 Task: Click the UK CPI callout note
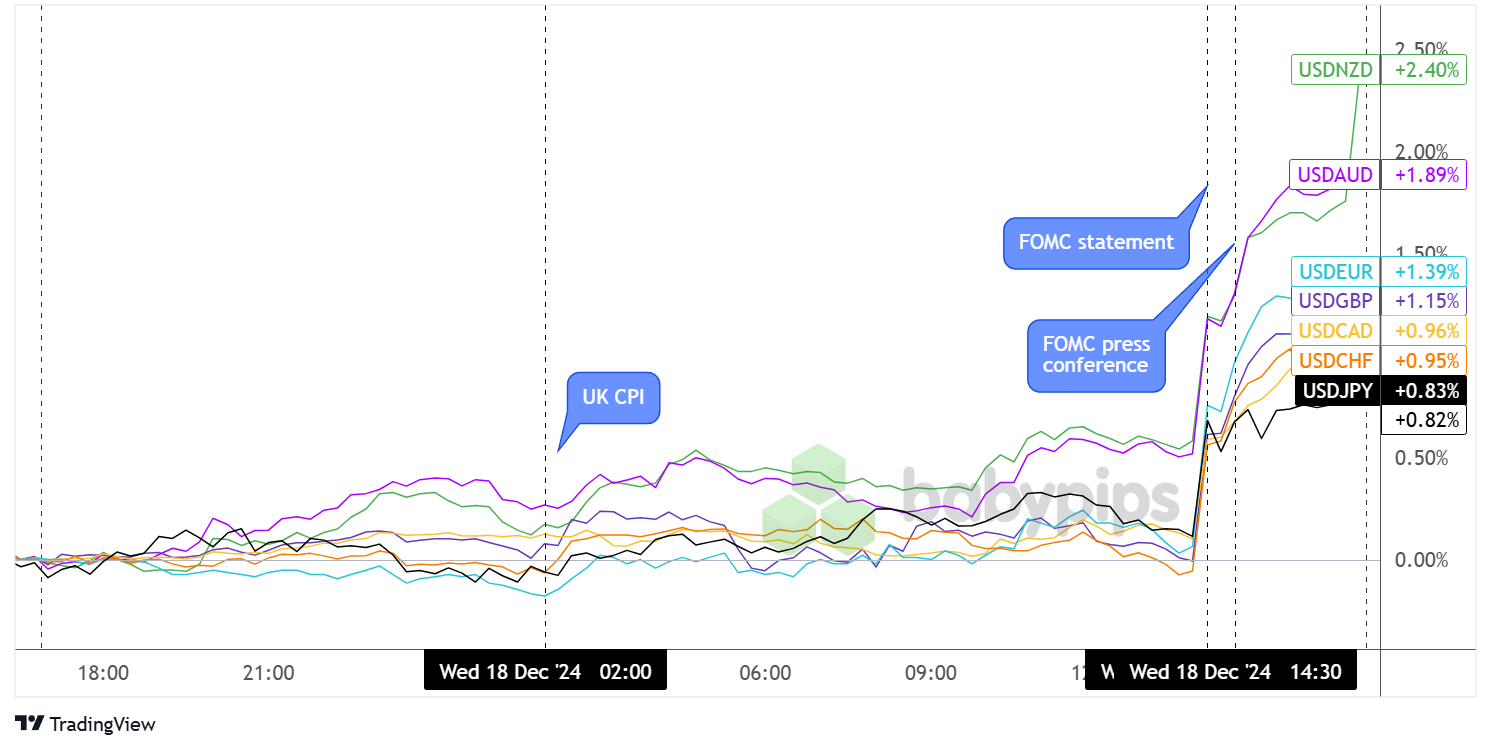[613, 398]
